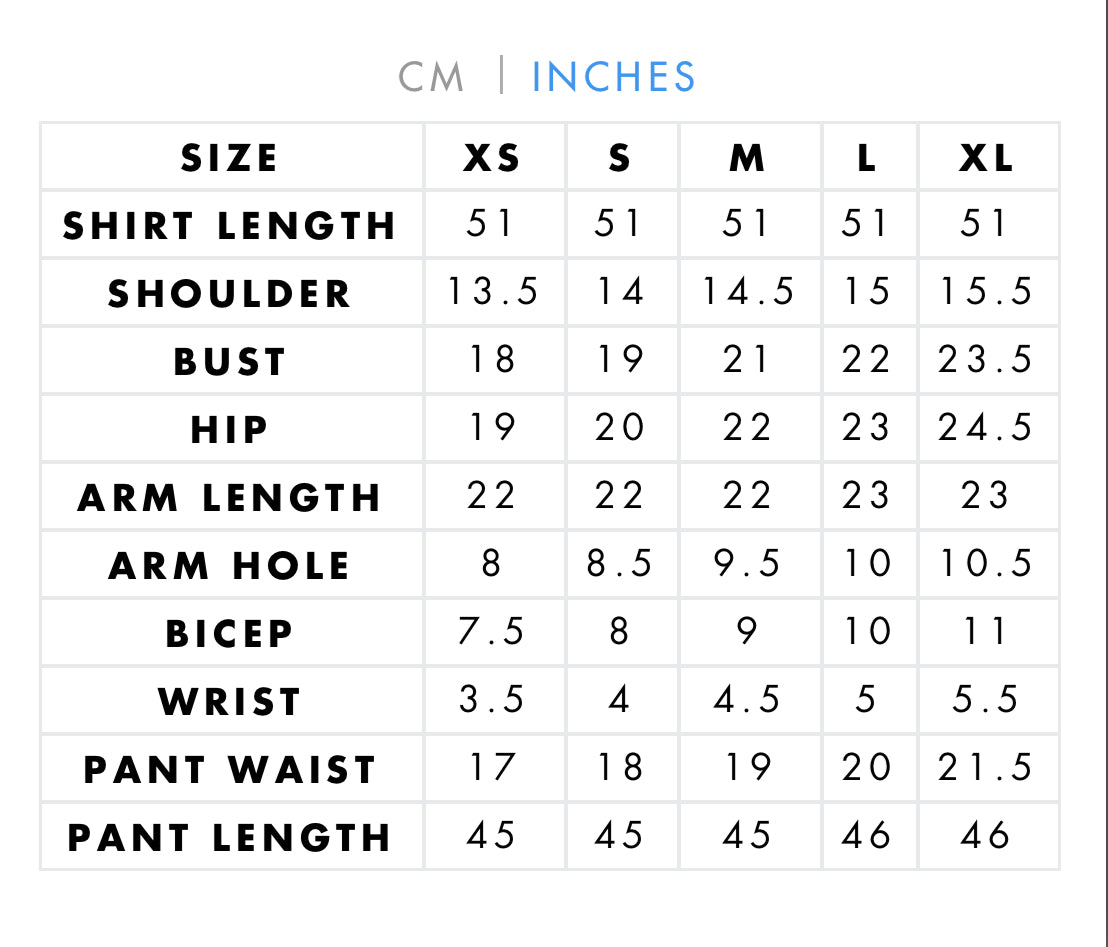Click the SHIRT LENGTH row label

[230, 226]
